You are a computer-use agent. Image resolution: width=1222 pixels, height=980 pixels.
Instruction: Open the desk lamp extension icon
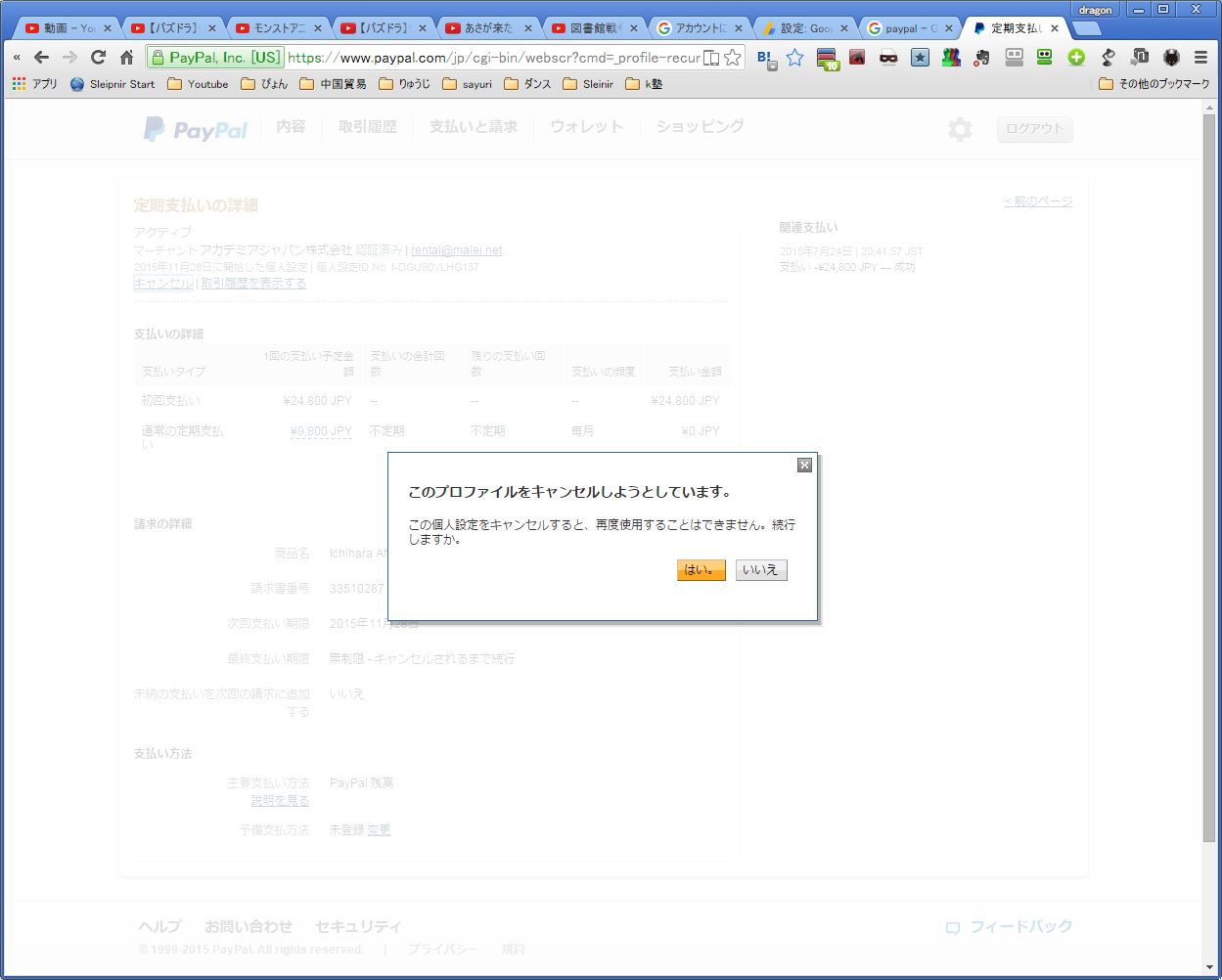tap(1108, 58)
